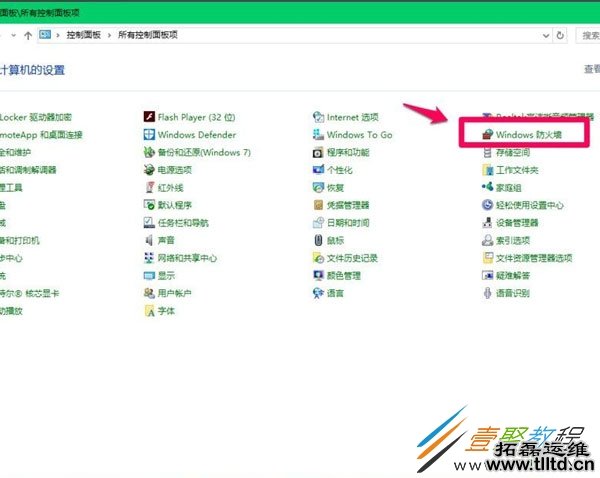Click the 语言 language icon

pos(318,293)
